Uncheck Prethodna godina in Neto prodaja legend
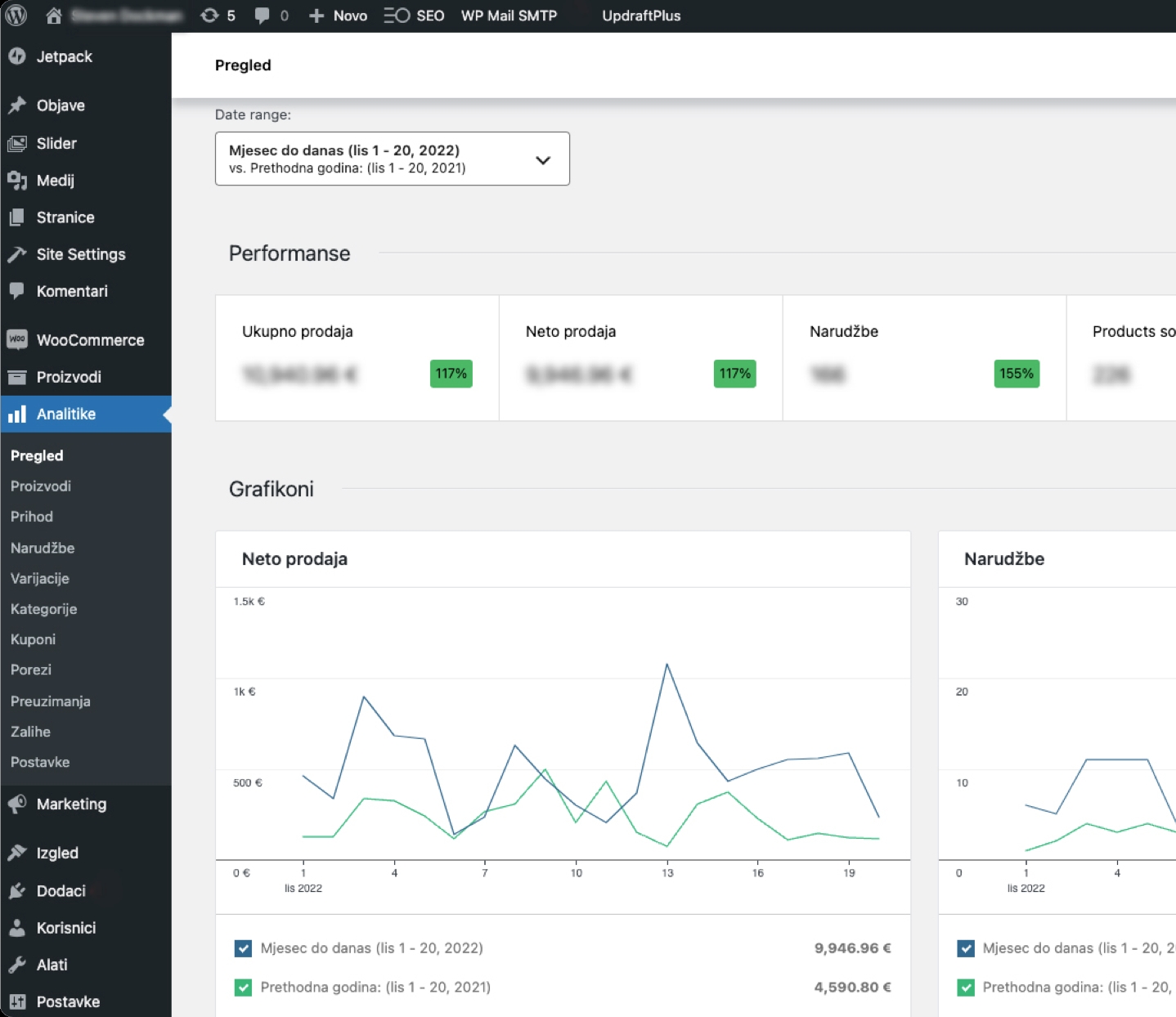 [x=243, y=988]
